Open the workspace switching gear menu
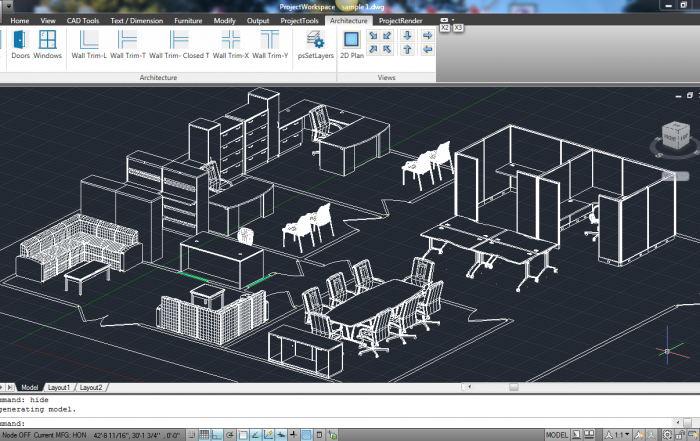Screen dimensions: 700x441 point(667,435)
